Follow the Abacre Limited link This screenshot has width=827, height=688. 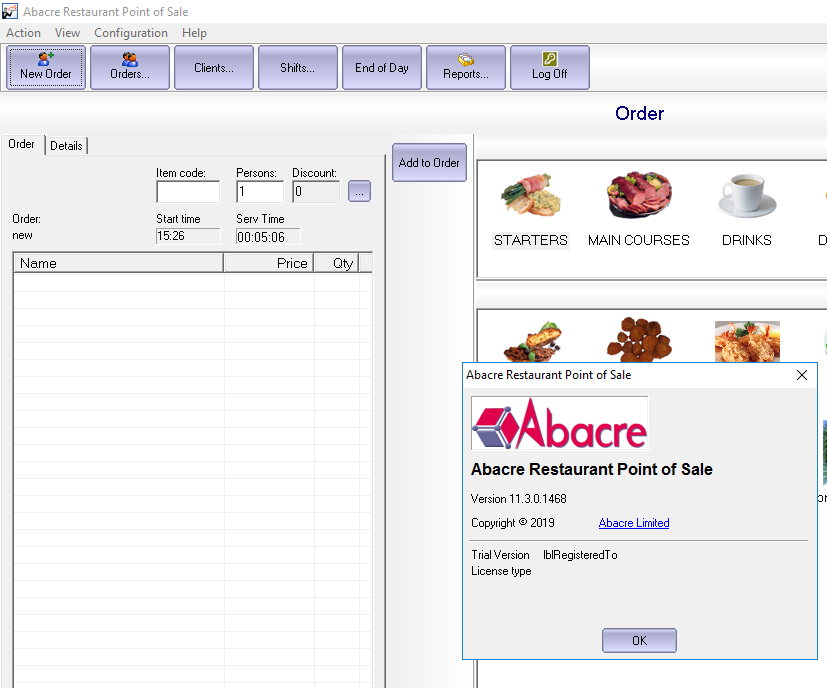(x=634, y=523)
